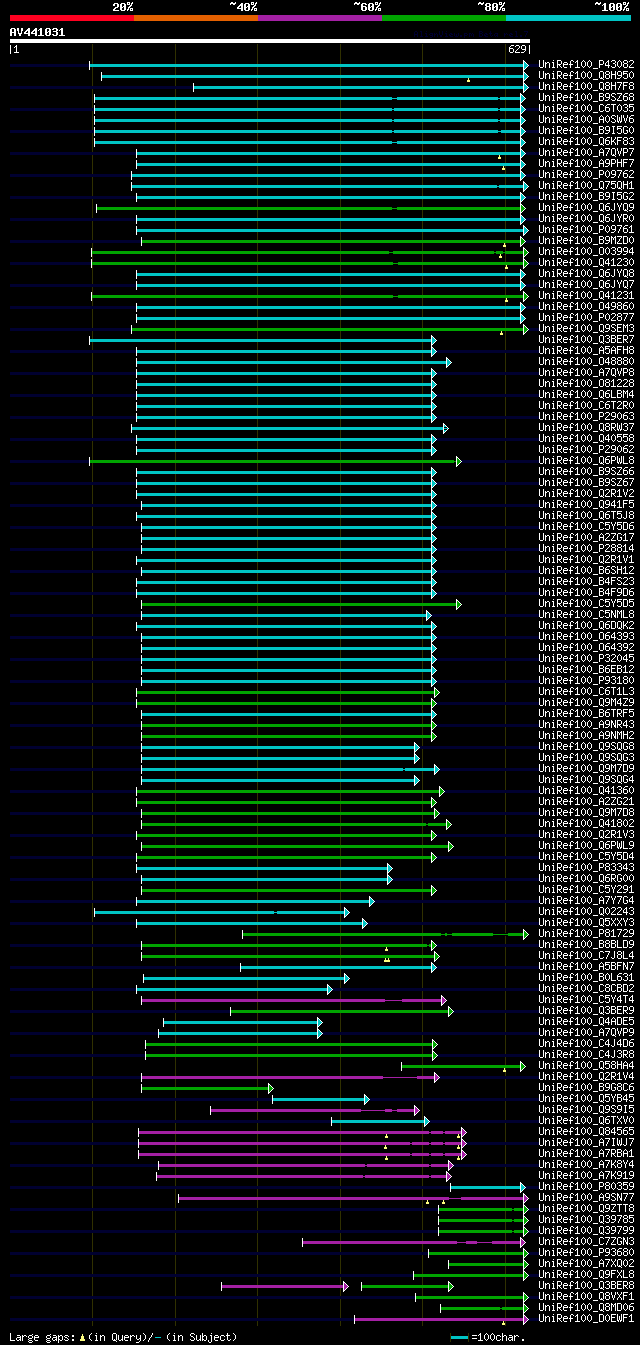Select the UniRef100_Q941F5 label
Screen dimensions: 640x1345
584,504
